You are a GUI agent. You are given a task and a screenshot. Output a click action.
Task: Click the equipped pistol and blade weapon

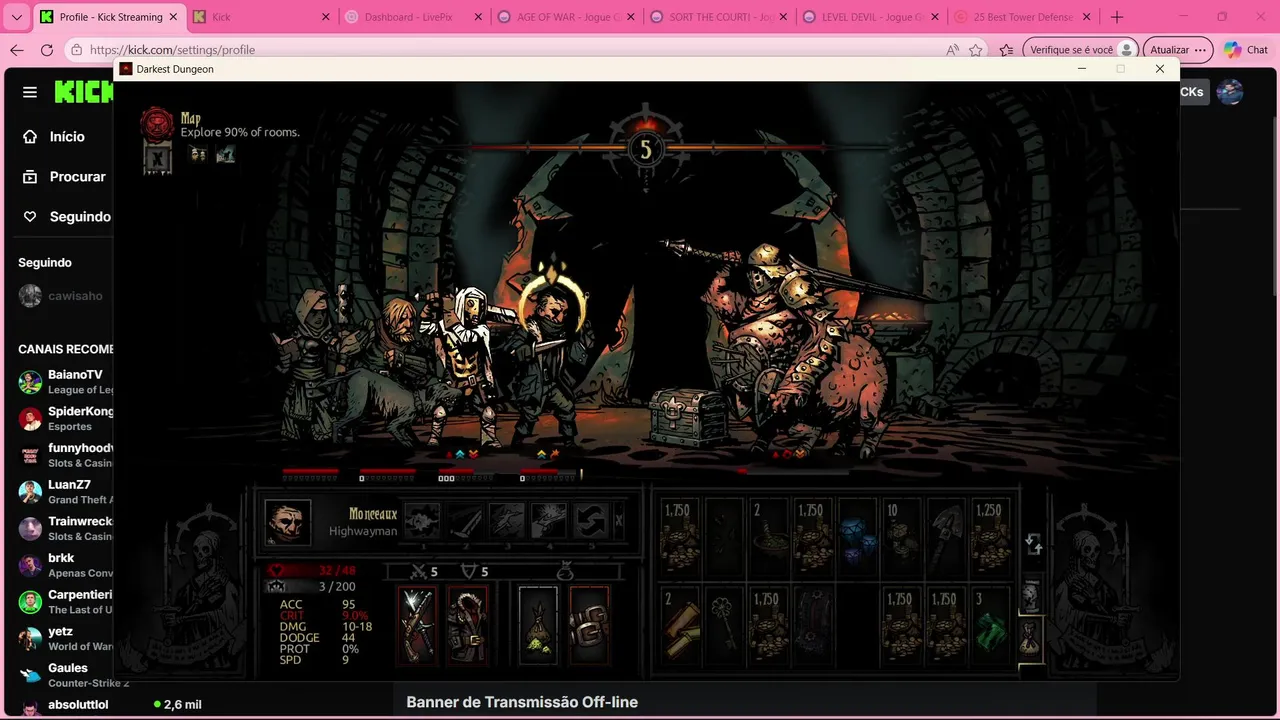[418, 624]
